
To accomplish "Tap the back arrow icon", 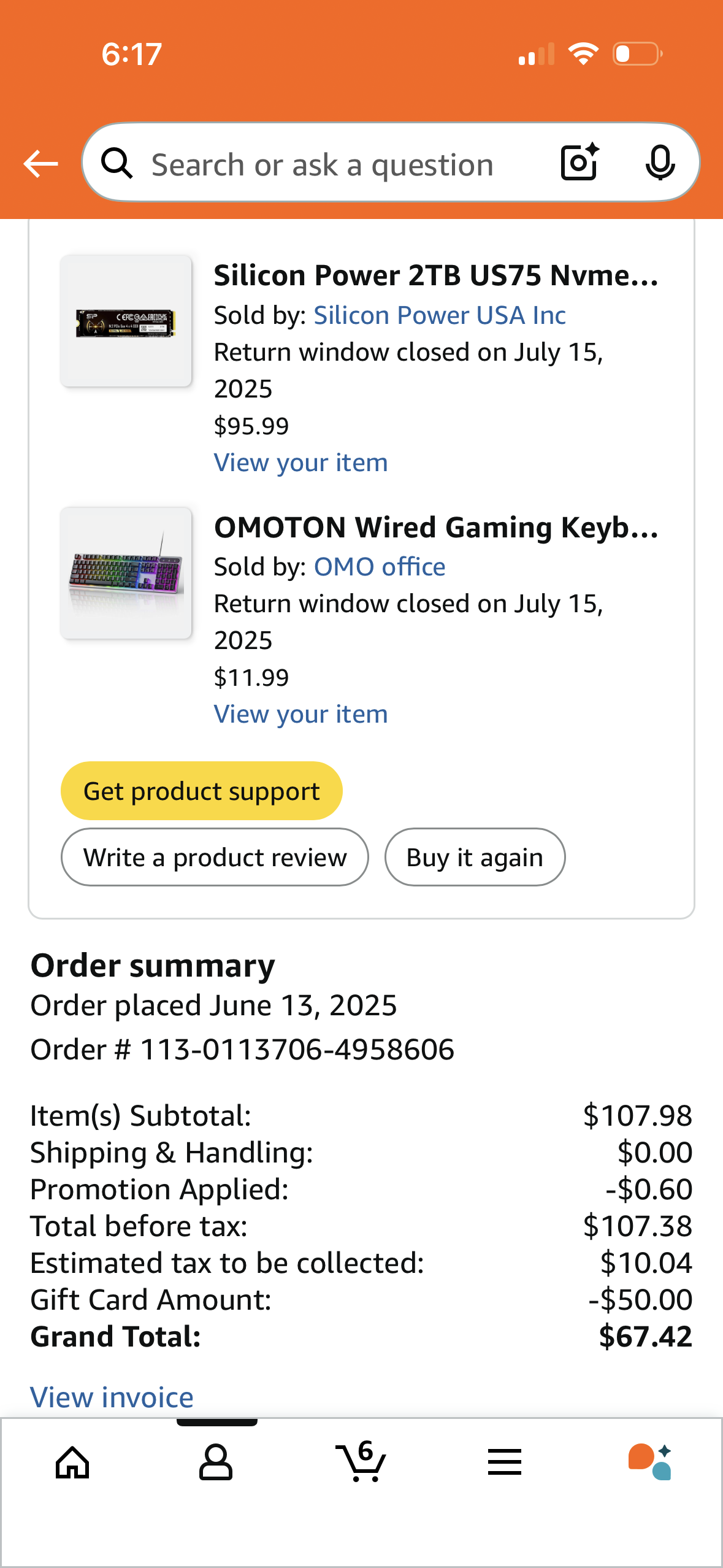I will click(x=40, y=164).
